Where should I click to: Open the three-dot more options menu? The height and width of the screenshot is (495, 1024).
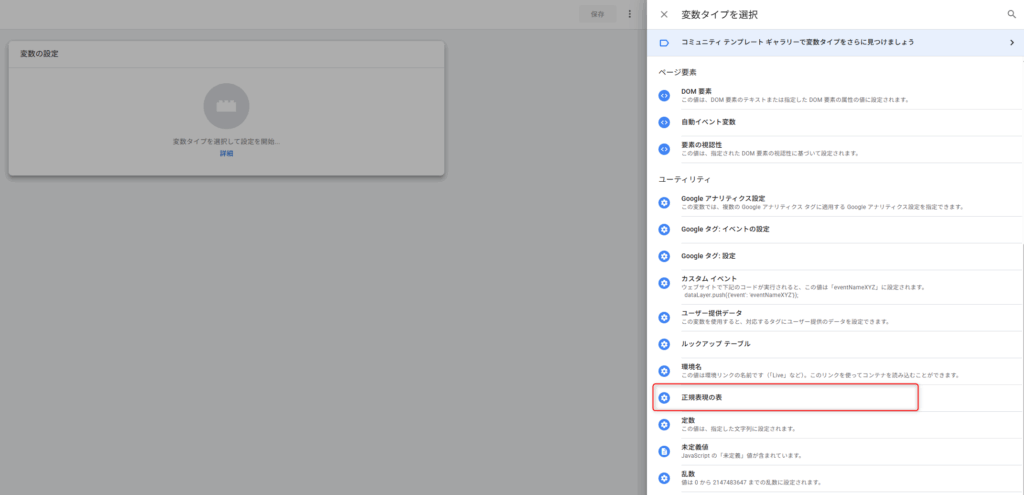pos(629,14)
